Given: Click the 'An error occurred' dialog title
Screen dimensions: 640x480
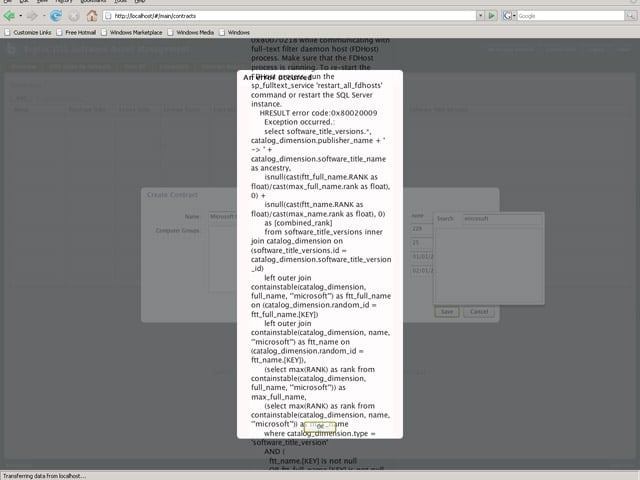Looking at the screenshot, I should pos(278,78).
